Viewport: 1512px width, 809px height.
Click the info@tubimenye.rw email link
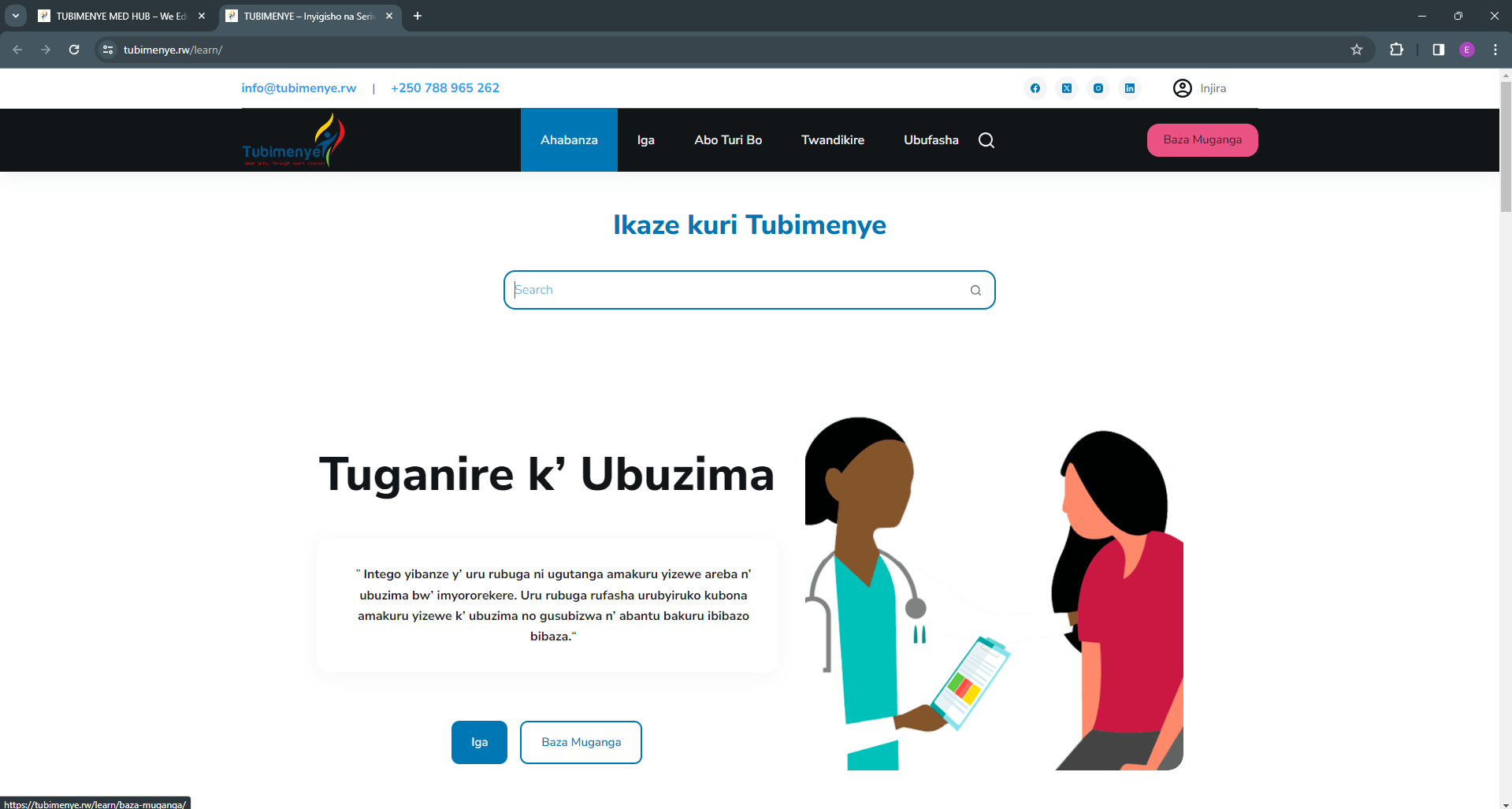coord(299,88)
